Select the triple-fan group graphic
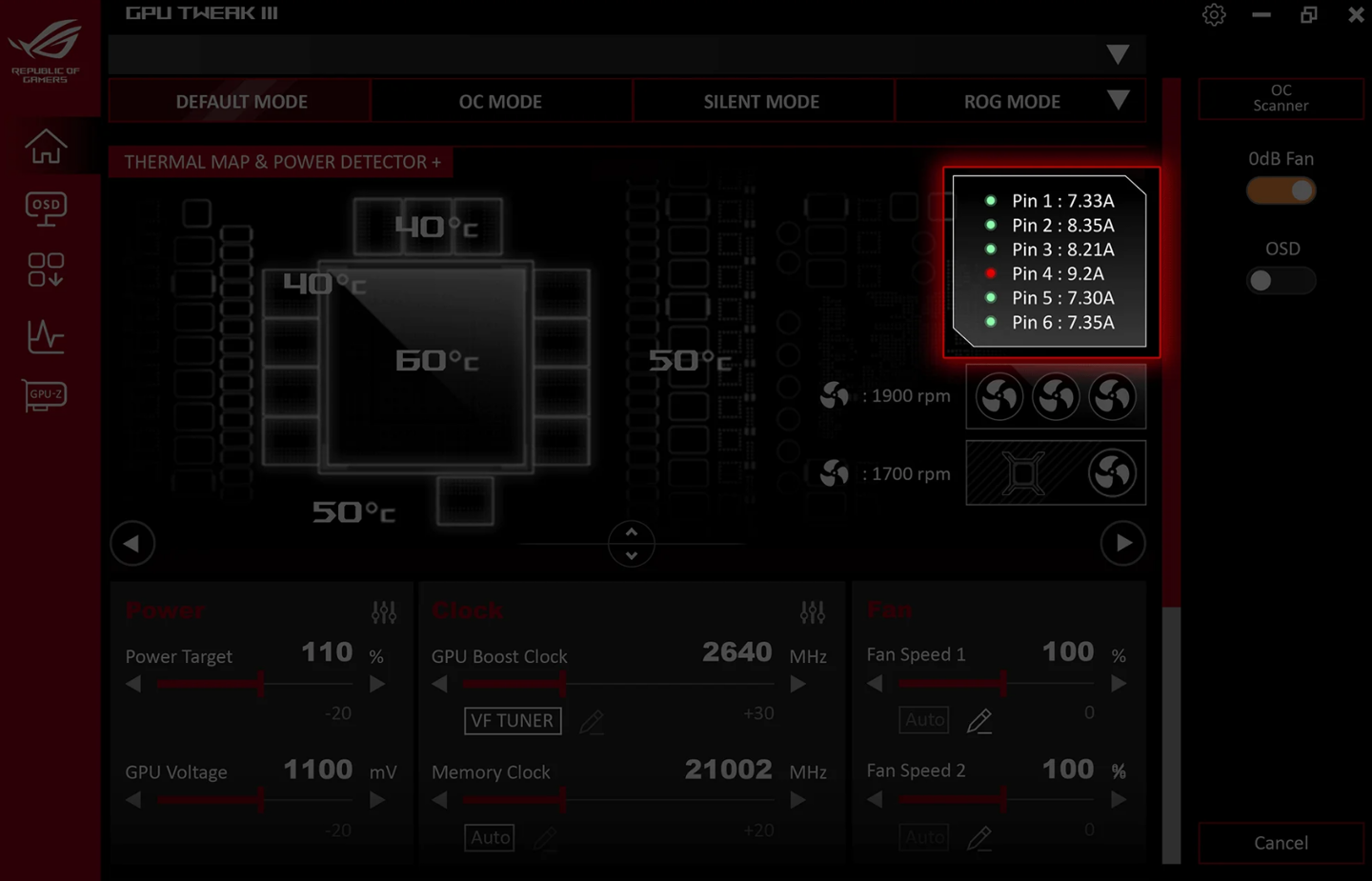 pos(1056,396)
